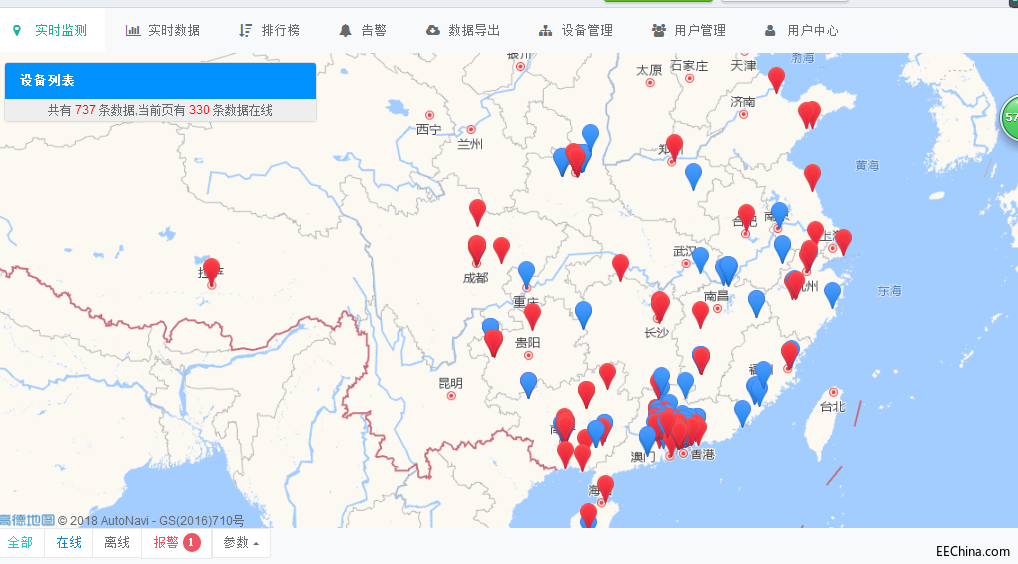This screenshot has height=564, width=1018.
Task: Click the red marker below 天津
Action: [x=776, y=78]
